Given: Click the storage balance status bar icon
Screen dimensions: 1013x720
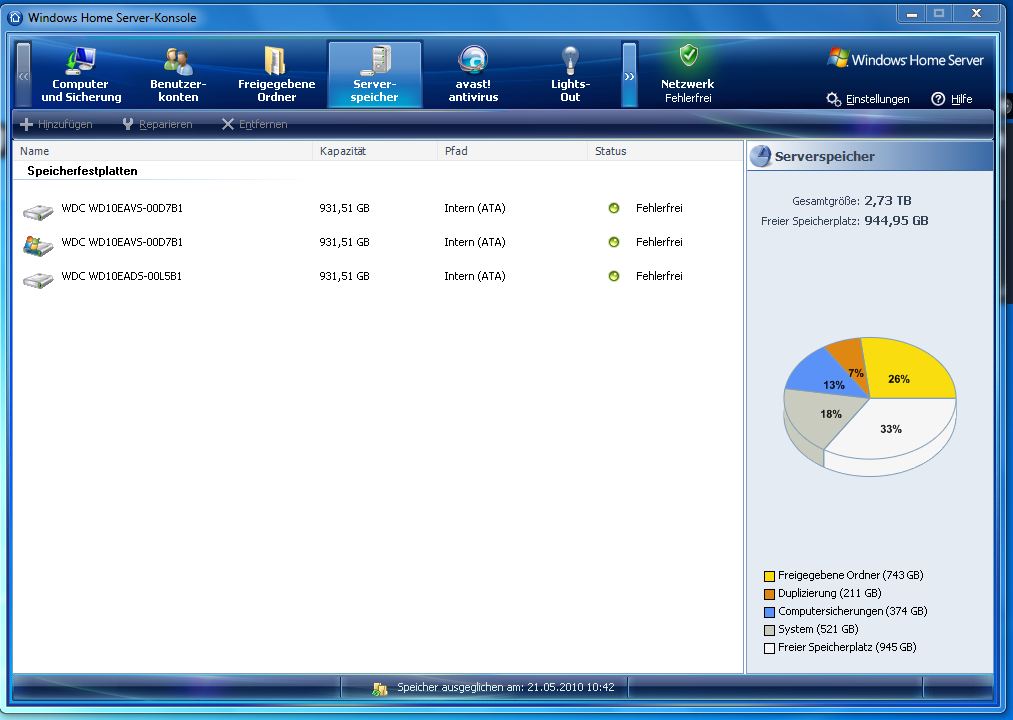Looking at the screenshot, I should point(379,689).
